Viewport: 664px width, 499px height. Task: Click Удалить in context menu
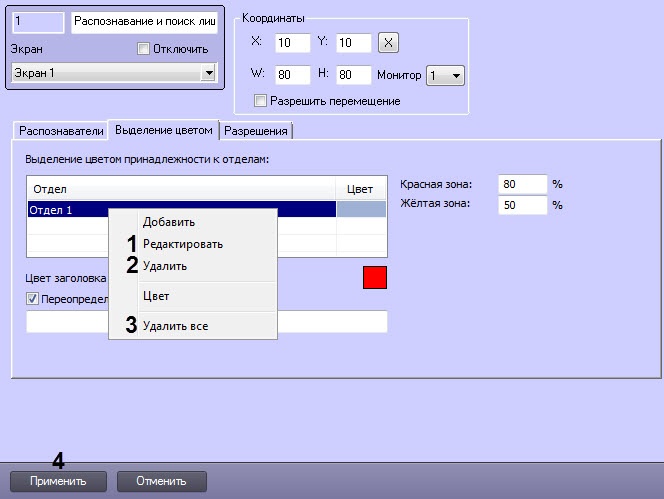click(165, 266)
